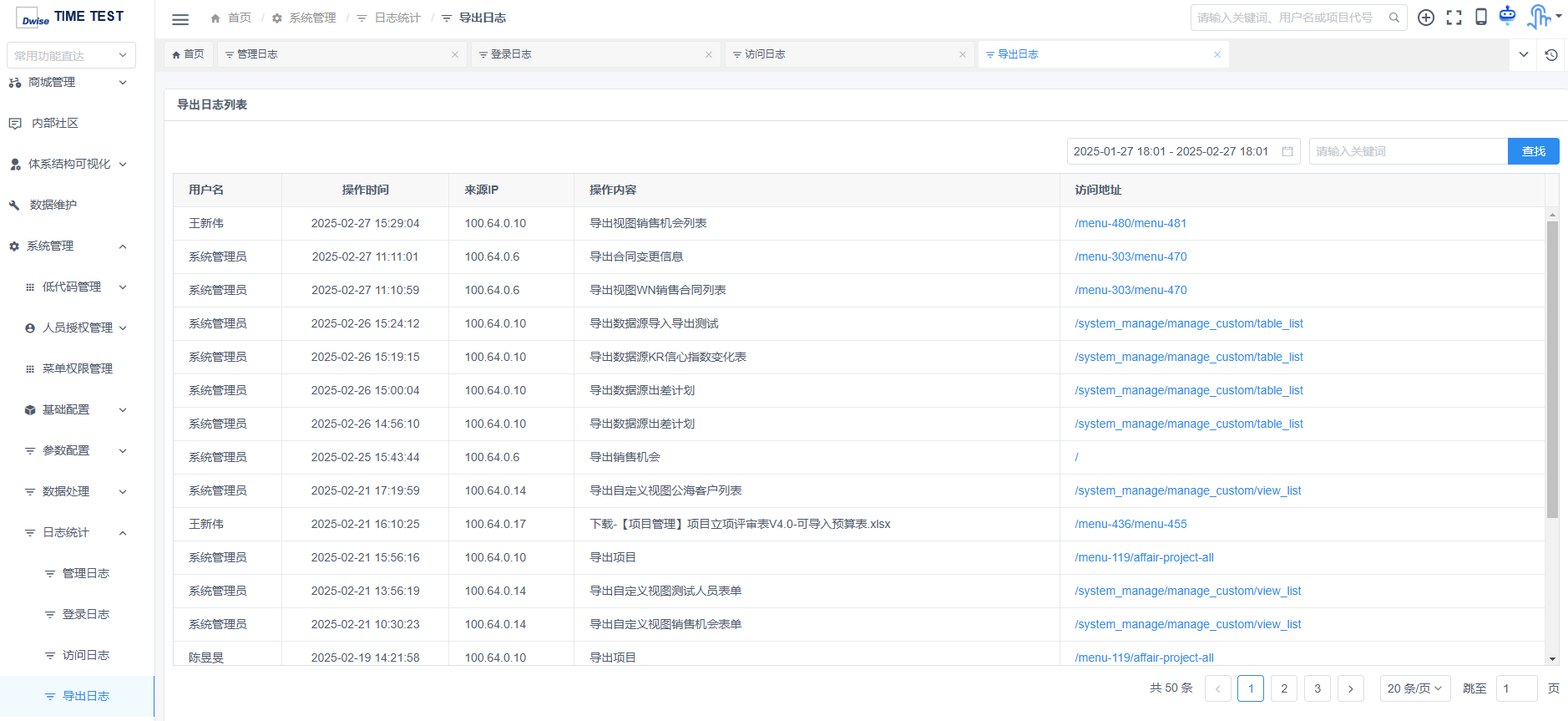Click the user name 陈昱旻
Screen dimensions: 1568x721
[206, 658]
